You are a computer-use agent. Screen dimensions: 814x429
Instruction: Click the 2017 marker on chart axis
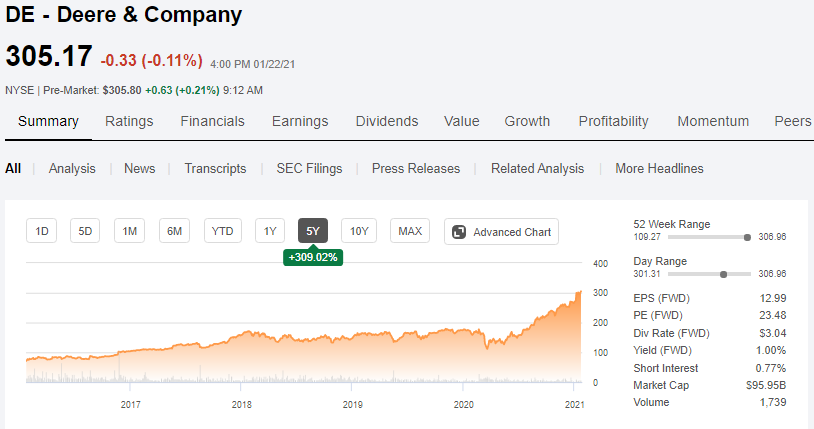[130, 405]
